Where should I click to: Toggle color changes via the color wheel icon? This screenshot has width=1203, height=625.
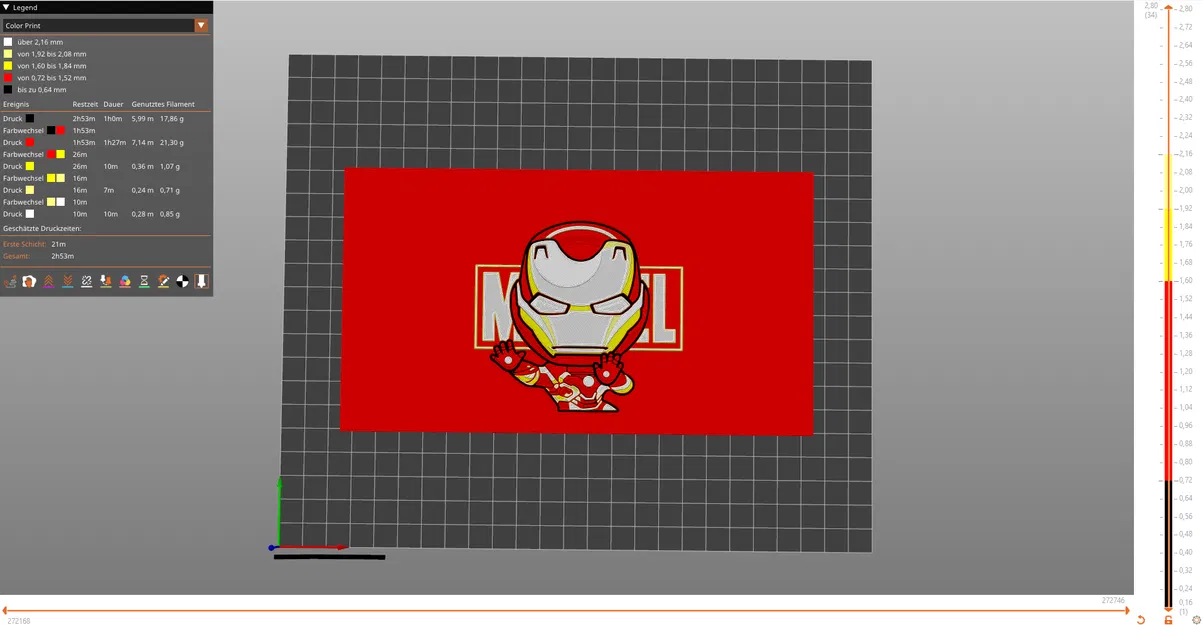(x=125, y=281)
